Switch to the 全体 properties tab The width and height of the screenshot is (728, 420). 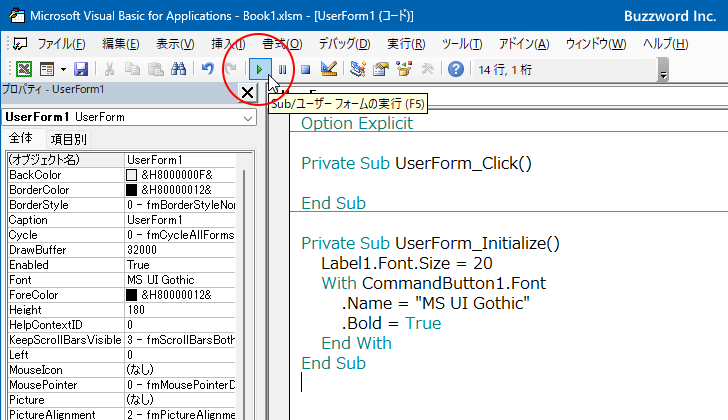pyautogui.click(x=21, y=138)
